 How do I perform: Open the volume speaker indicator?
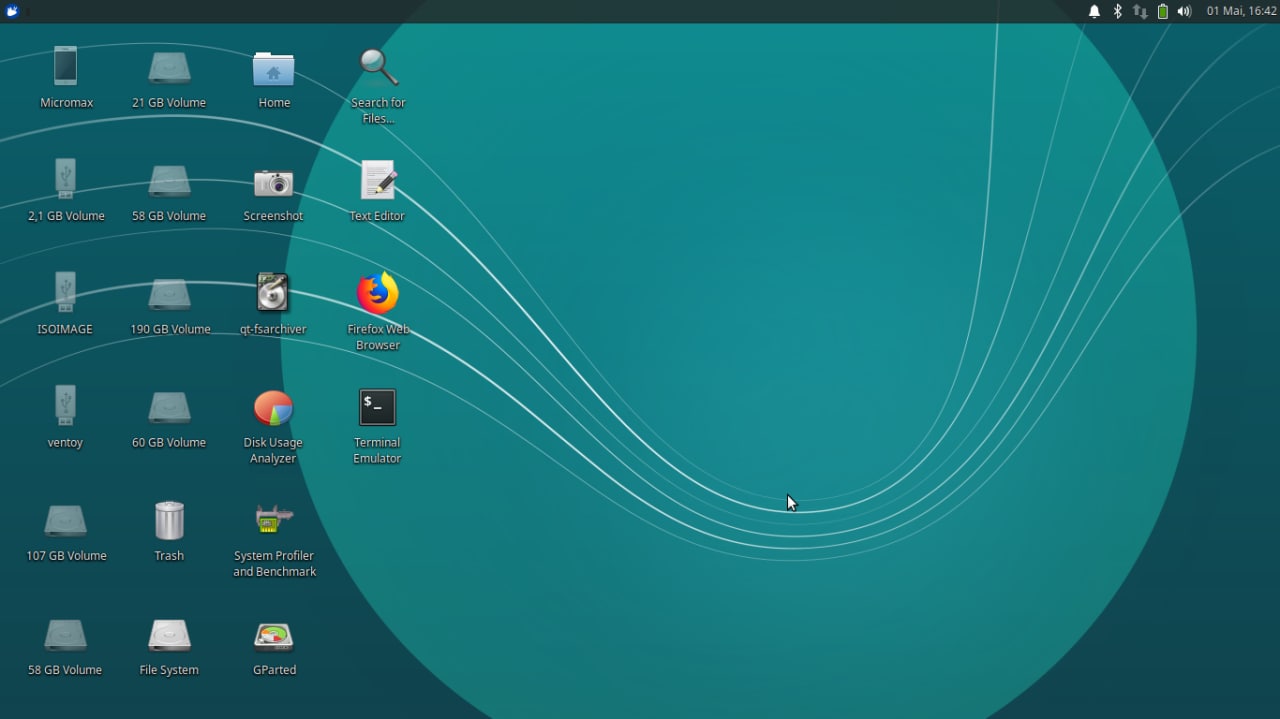(1184, 11)
